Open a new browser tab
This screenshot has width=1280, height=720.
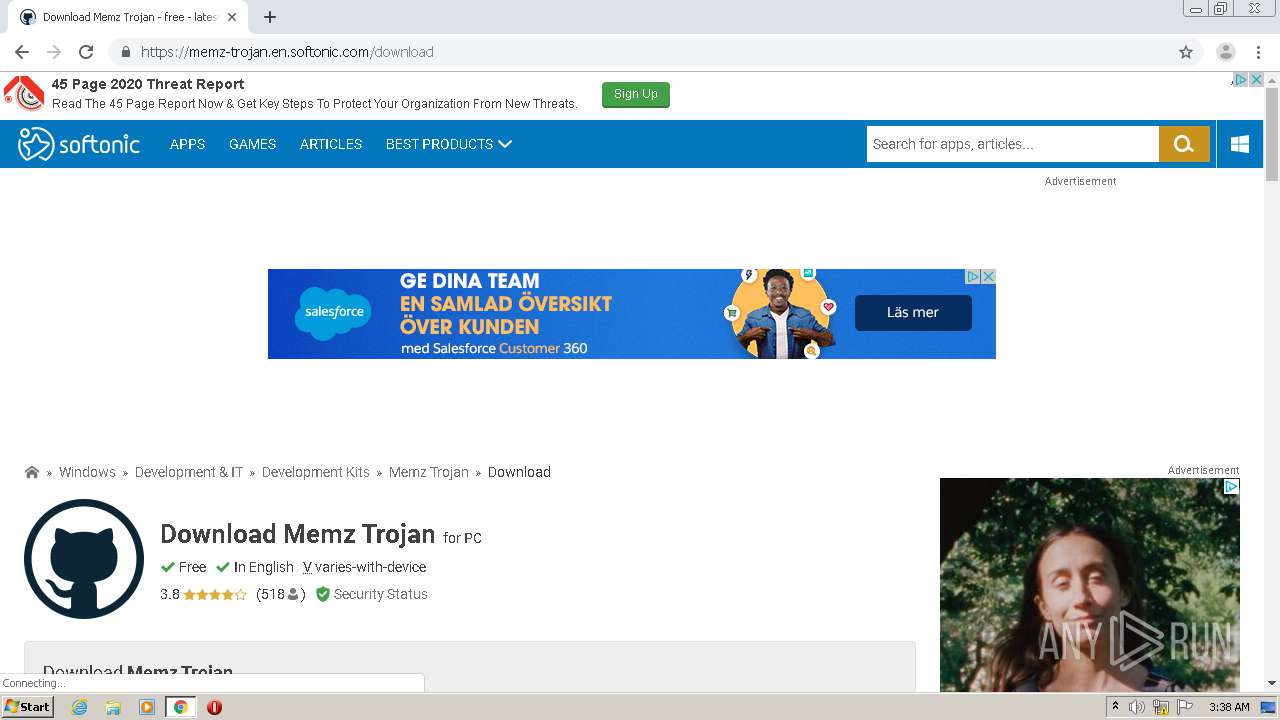click(270, 17)
